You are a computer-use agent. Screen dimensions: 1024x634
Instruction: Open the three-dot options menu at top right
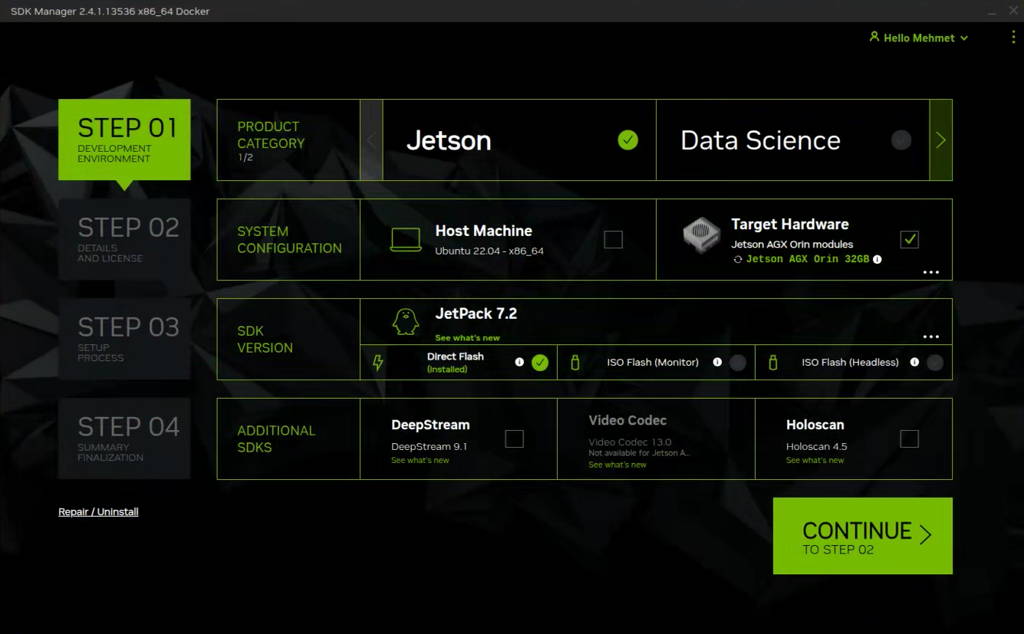(1013, 37)
